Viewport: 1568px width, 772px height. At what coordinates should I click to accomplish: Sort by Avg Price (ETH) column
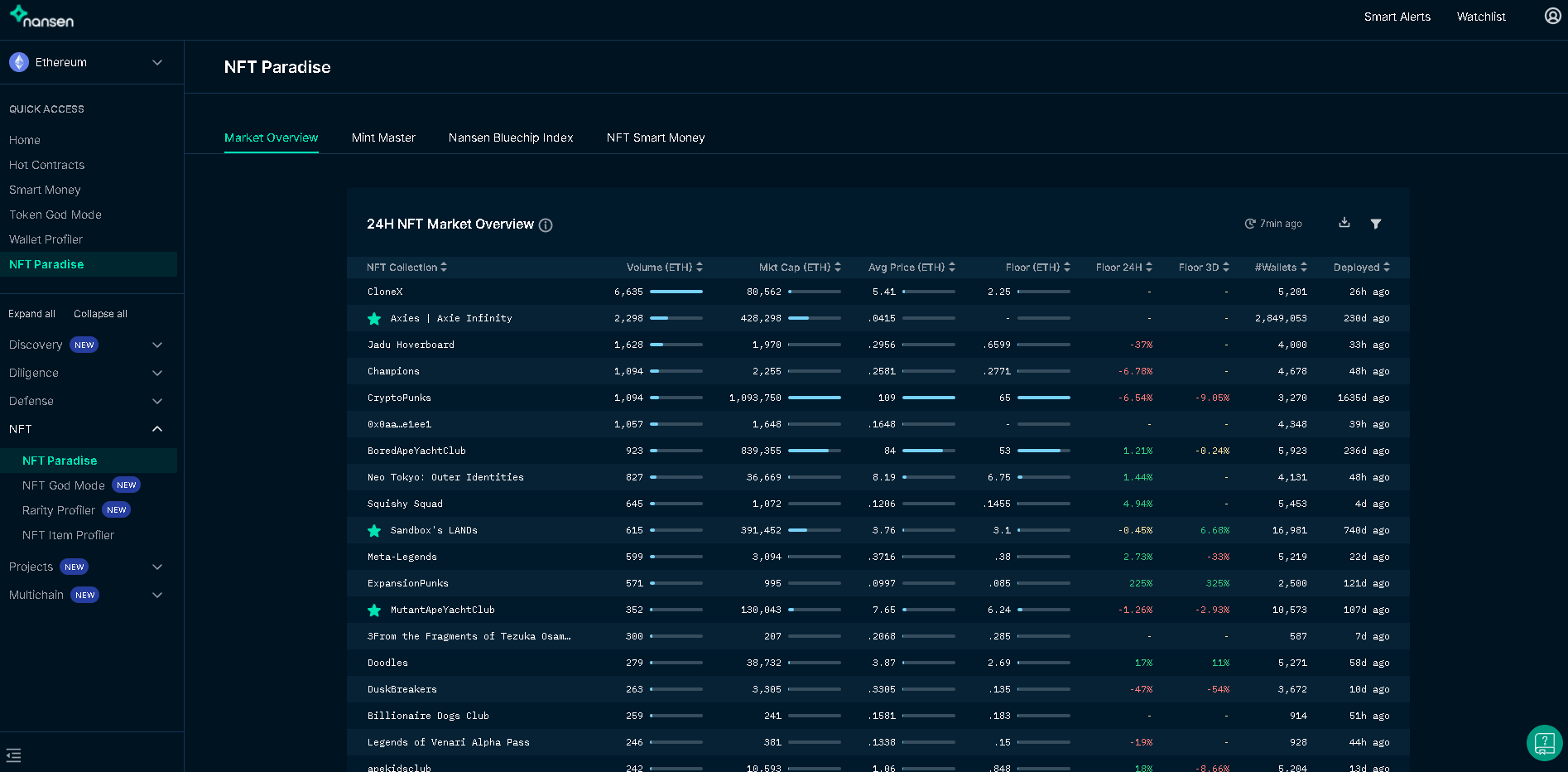click(911, 267)
